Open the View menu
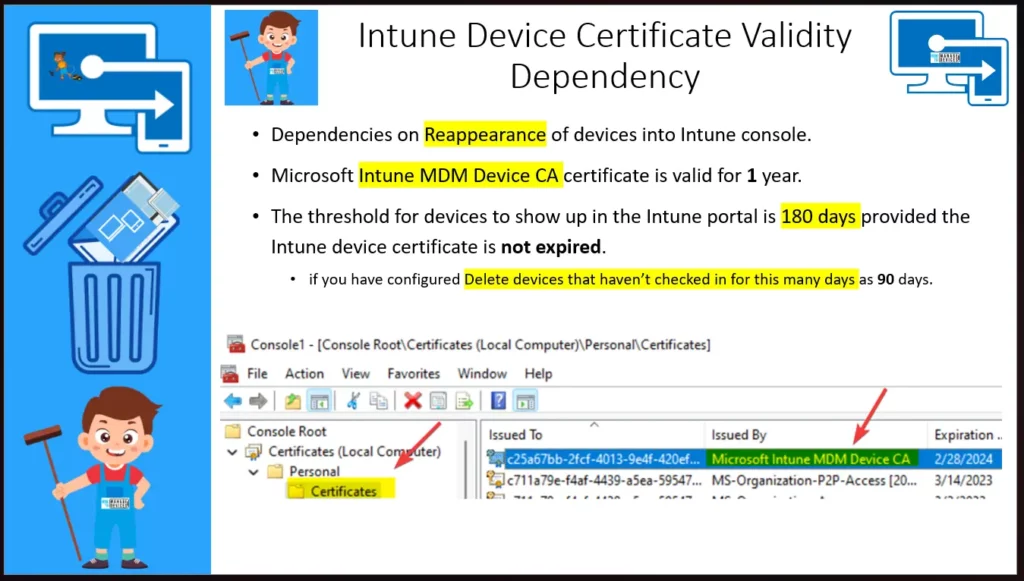Image resolution: width=1024 pixels, height=581 pixels. coord(356,373)
